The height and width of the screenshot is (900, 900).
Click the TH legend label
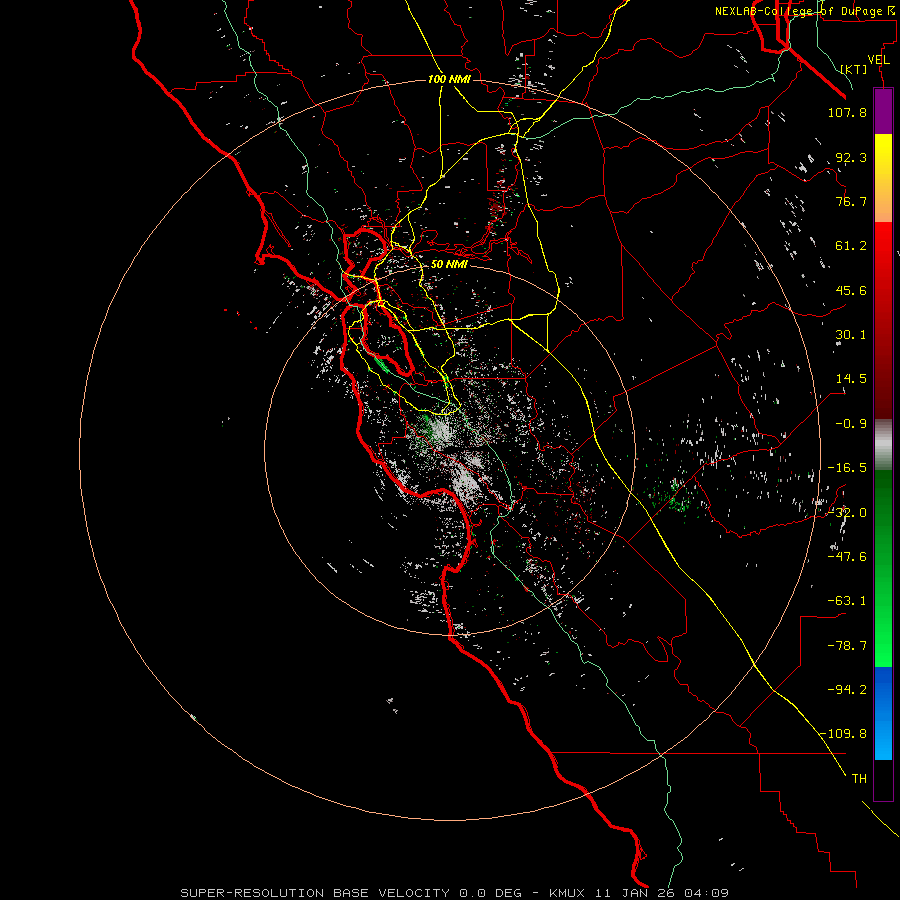(x=859, y=779)
